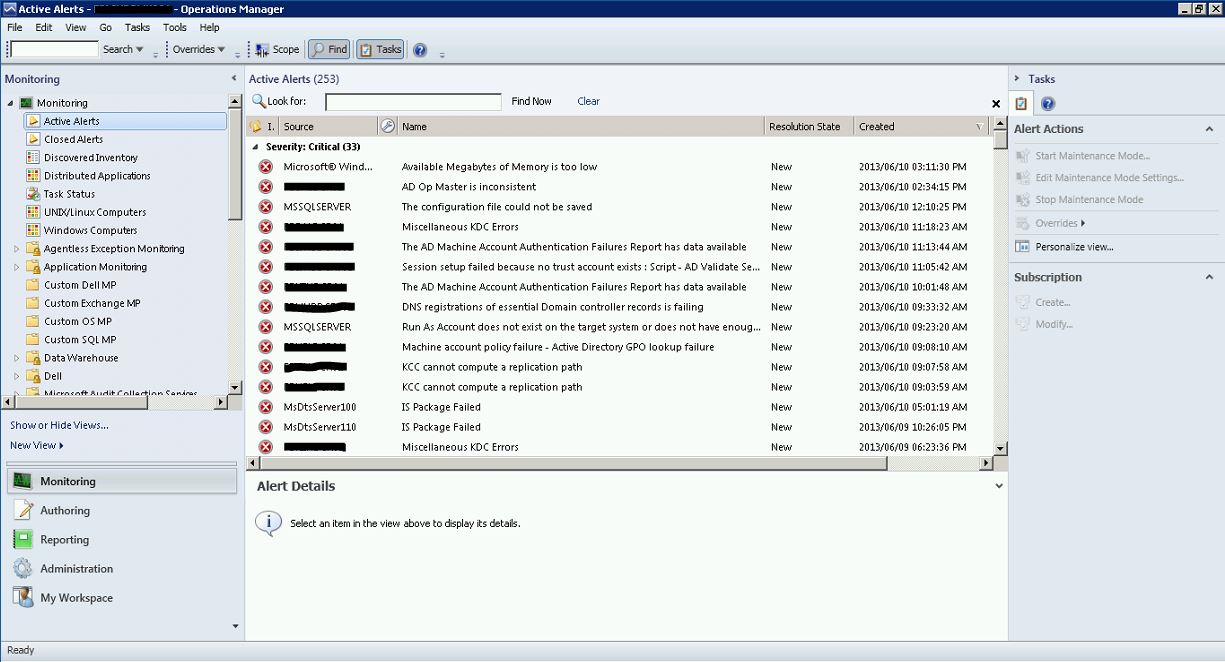Collapse the Alert Actions section
Viewport: 1225px width, 662px height.
click(1208, 129)
